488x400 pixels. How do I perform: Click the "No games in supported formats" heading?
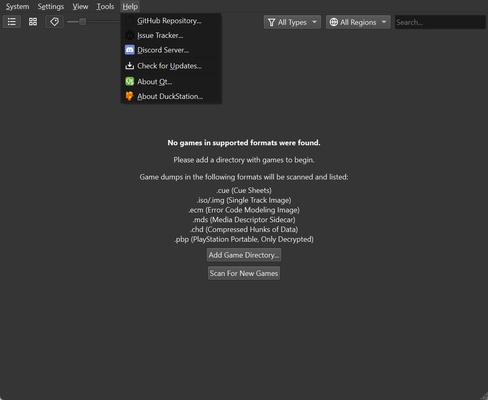point(244,143)
